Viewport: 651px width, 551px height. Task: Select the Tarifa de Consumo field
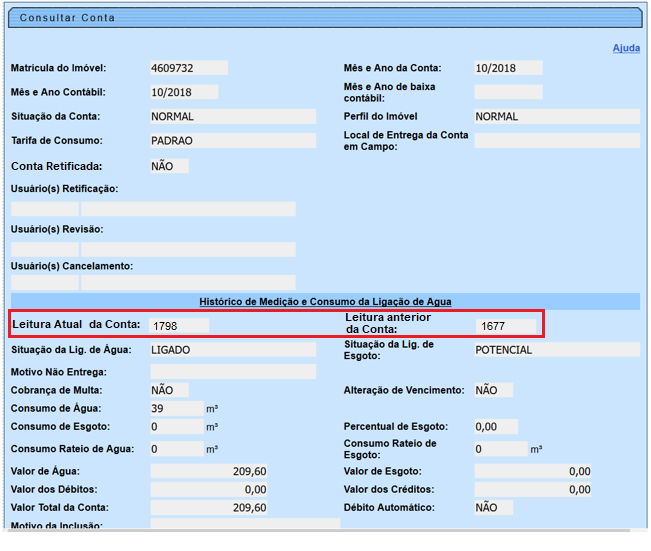(x=232, y=141)
